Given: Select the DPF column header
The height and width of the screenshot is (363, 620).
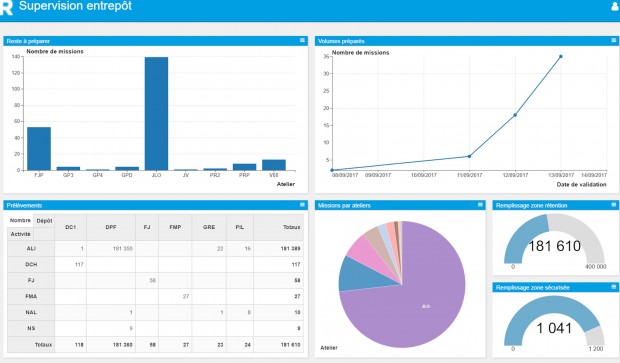Looking at the screenshot, I should point(111,227).
